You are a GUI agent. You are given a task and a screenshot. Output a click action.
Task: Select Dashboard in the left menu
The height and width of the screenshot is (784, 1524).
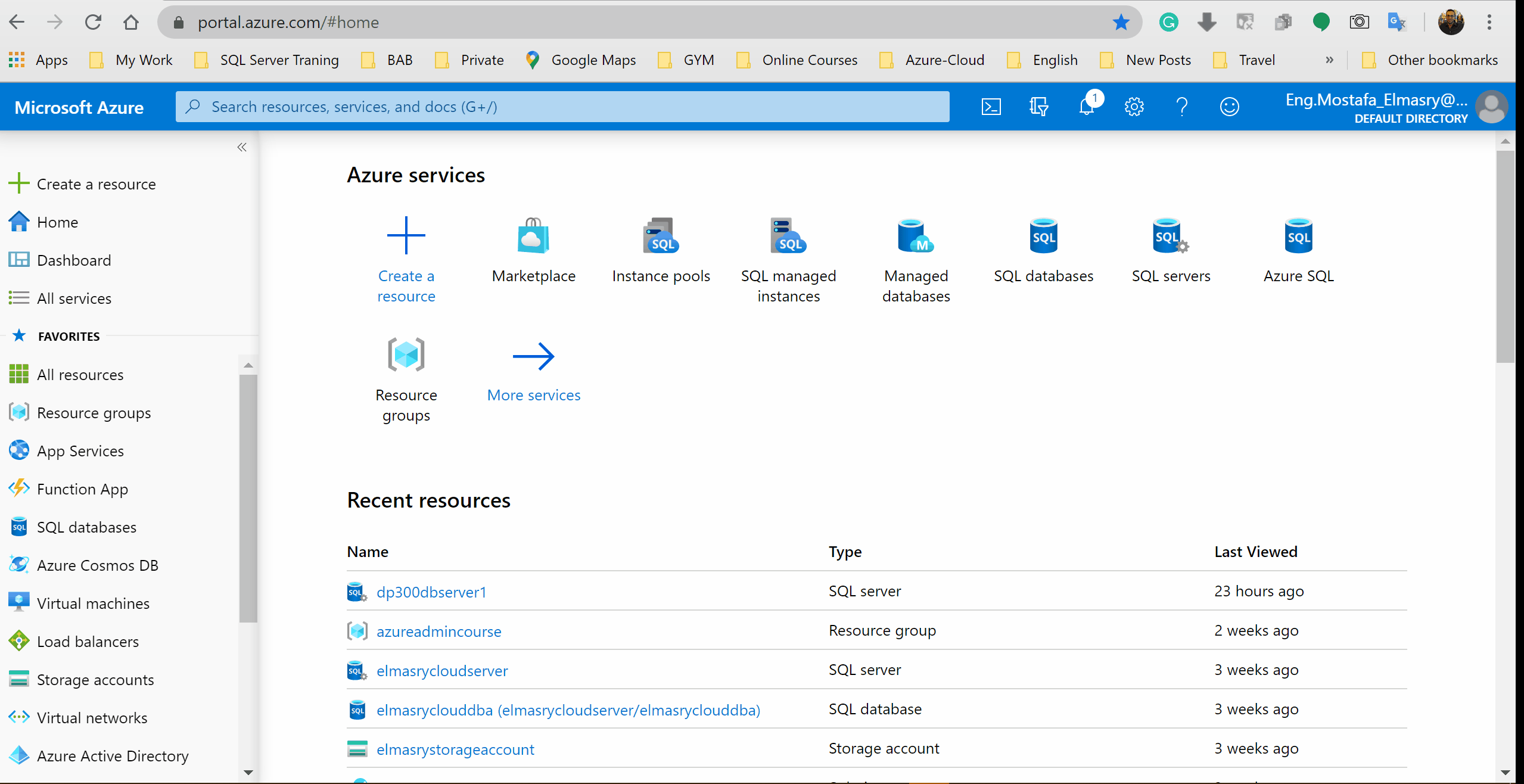click(x=74, y=260)
